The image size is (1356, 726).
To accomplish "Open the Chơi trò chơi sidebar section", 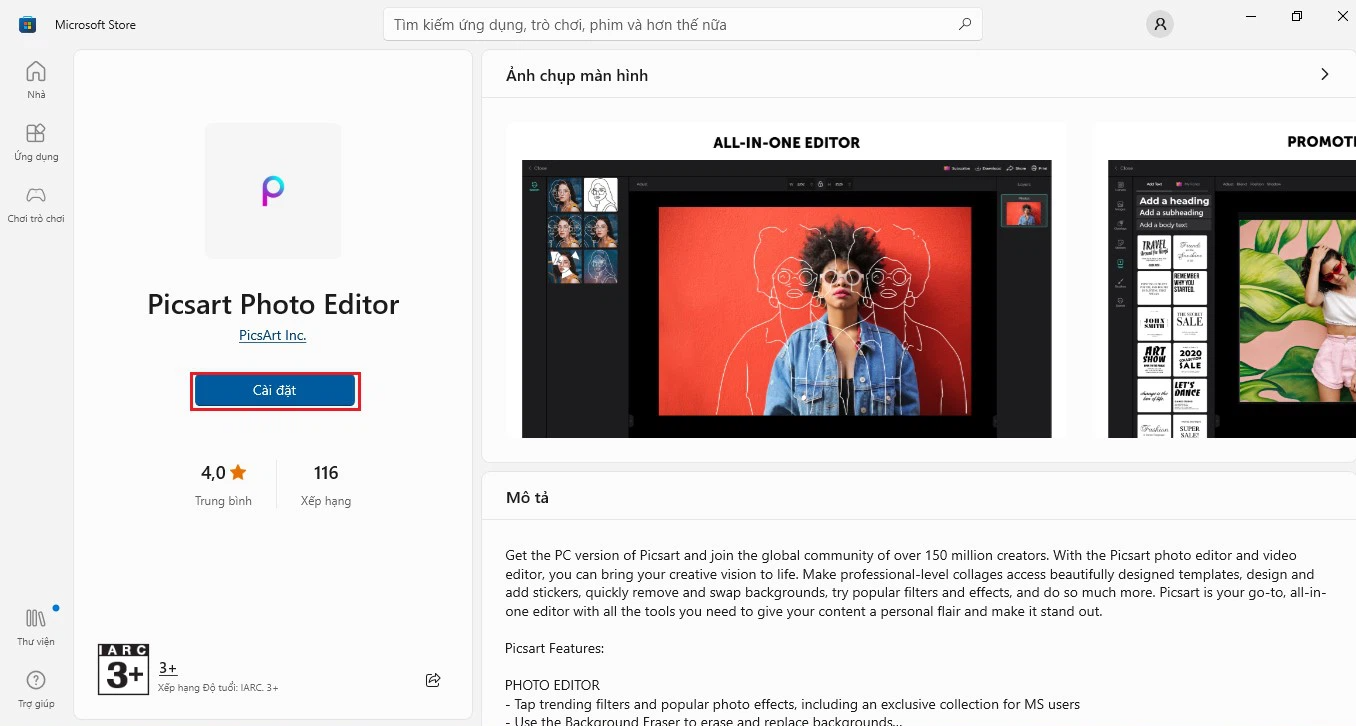I will click(x=35, y=204).
